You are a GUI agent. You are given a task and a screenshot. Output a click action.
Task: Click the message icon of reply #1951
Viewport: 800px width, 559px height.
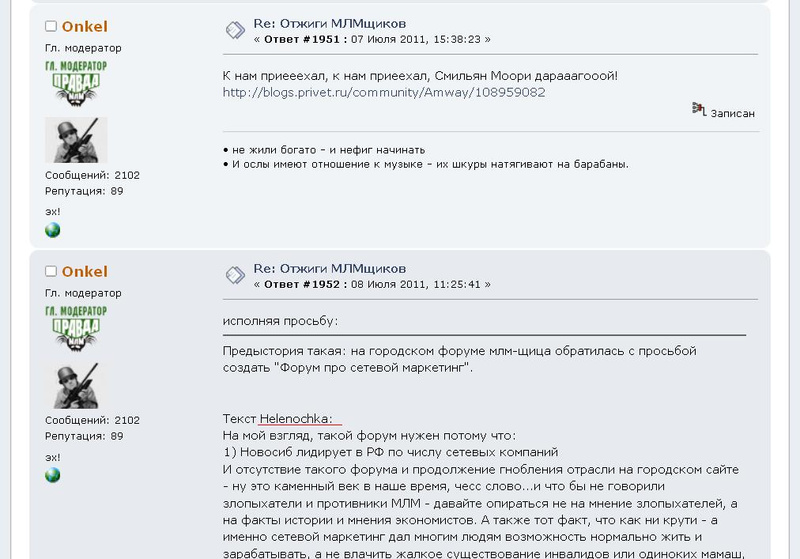coord(235,31)
